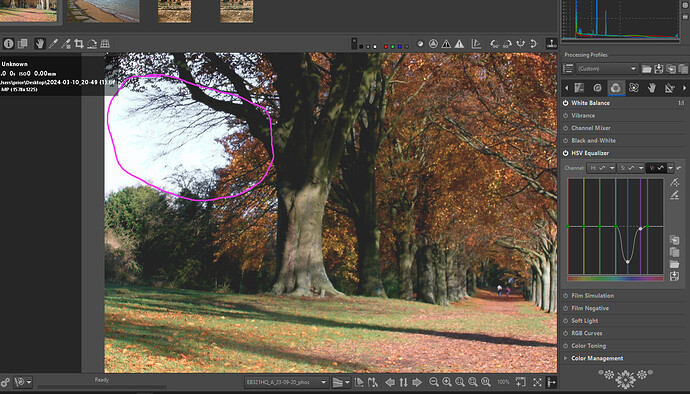The height and width of the screenshot is (394, 690).
Task: Flip the image horizontally
Action: [x=521, y=44]
